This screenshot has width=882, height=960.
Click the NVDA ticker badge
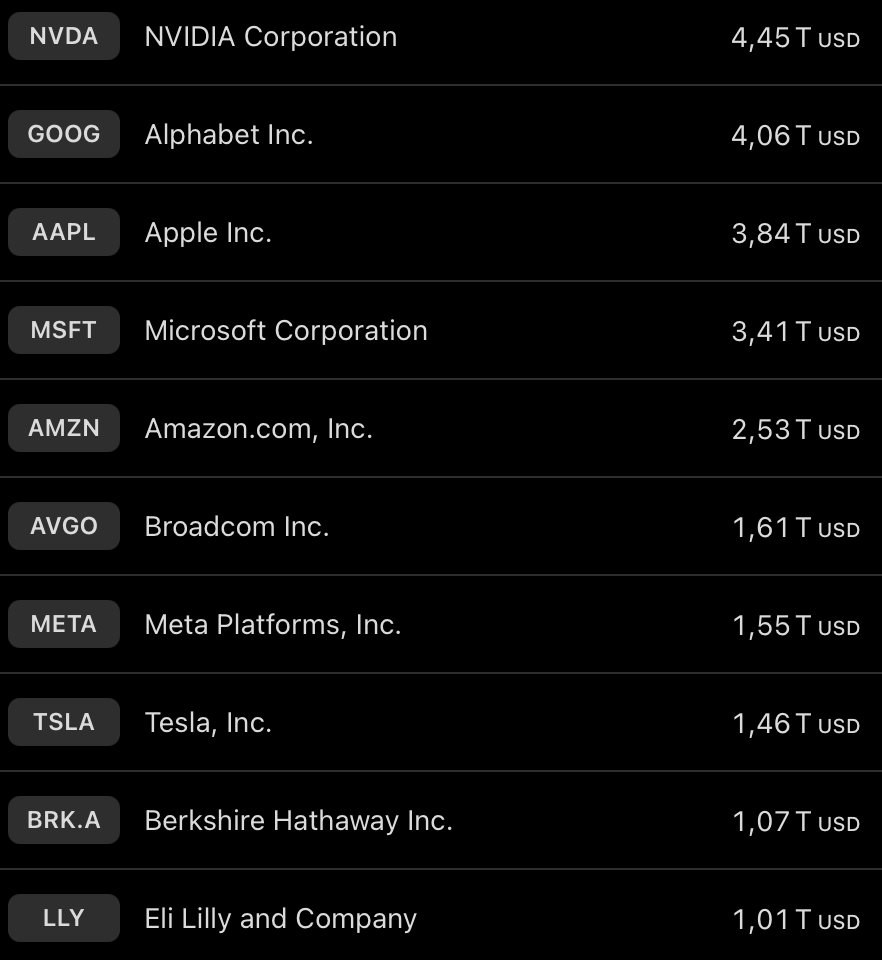[64, 37]
